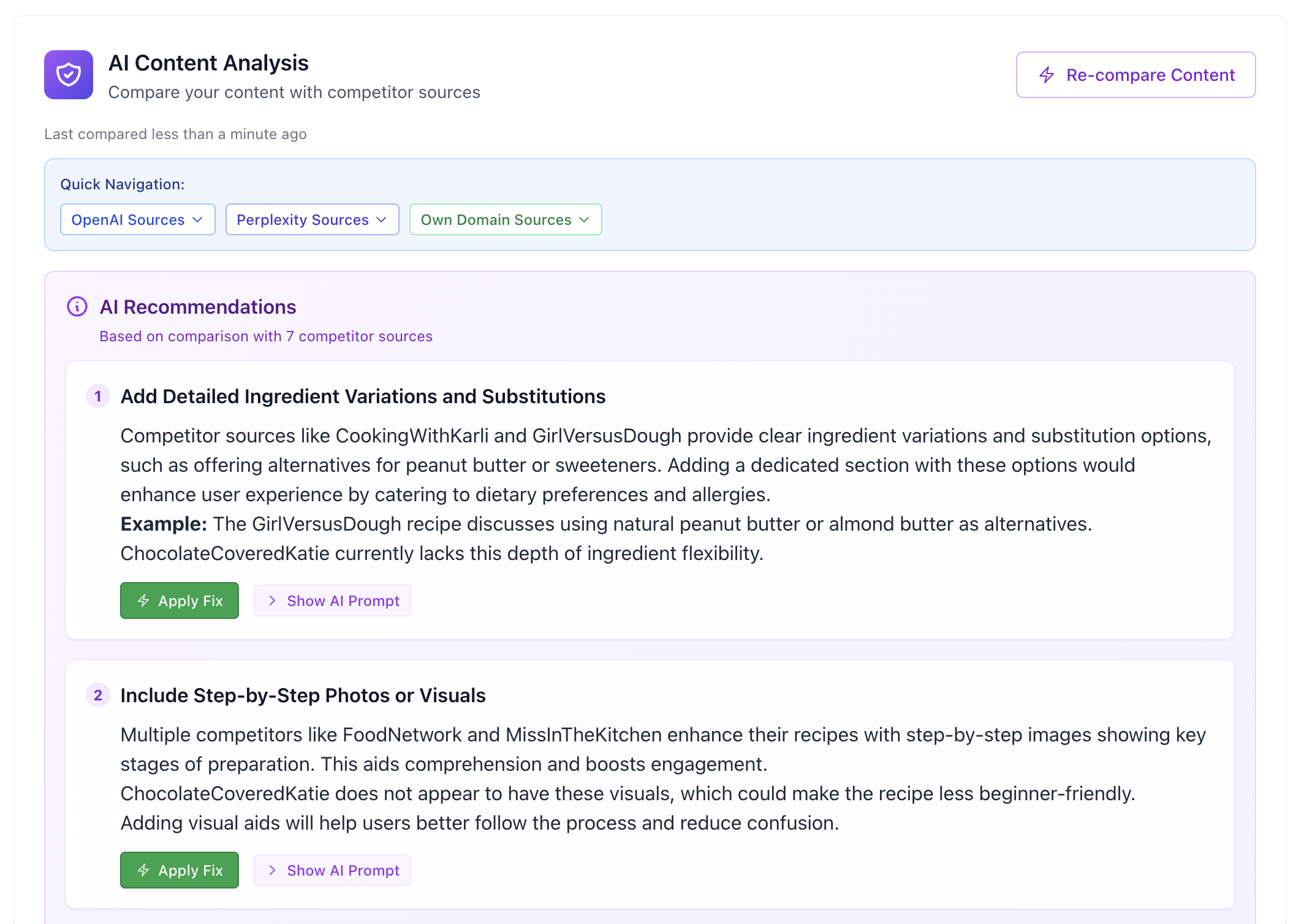The width and height of the screenshot is (1304, 924).
Task: Click the Quick Navigation label
Action: pyautogui.click(x=122, y=184)
